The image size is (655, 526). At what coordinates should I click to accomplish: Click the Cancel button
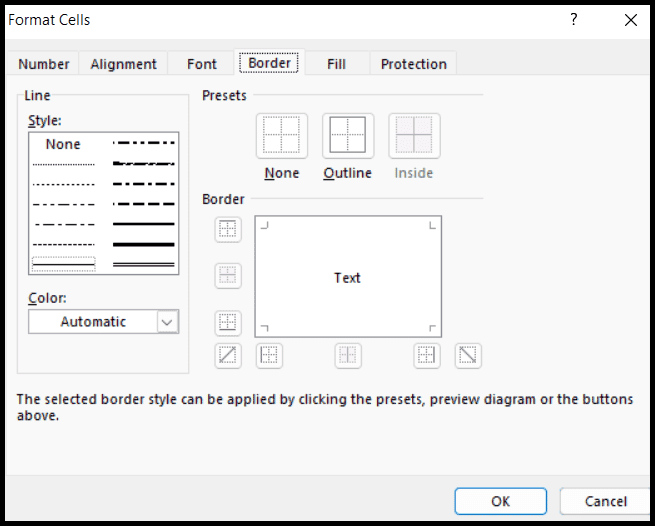pos(606,501)
